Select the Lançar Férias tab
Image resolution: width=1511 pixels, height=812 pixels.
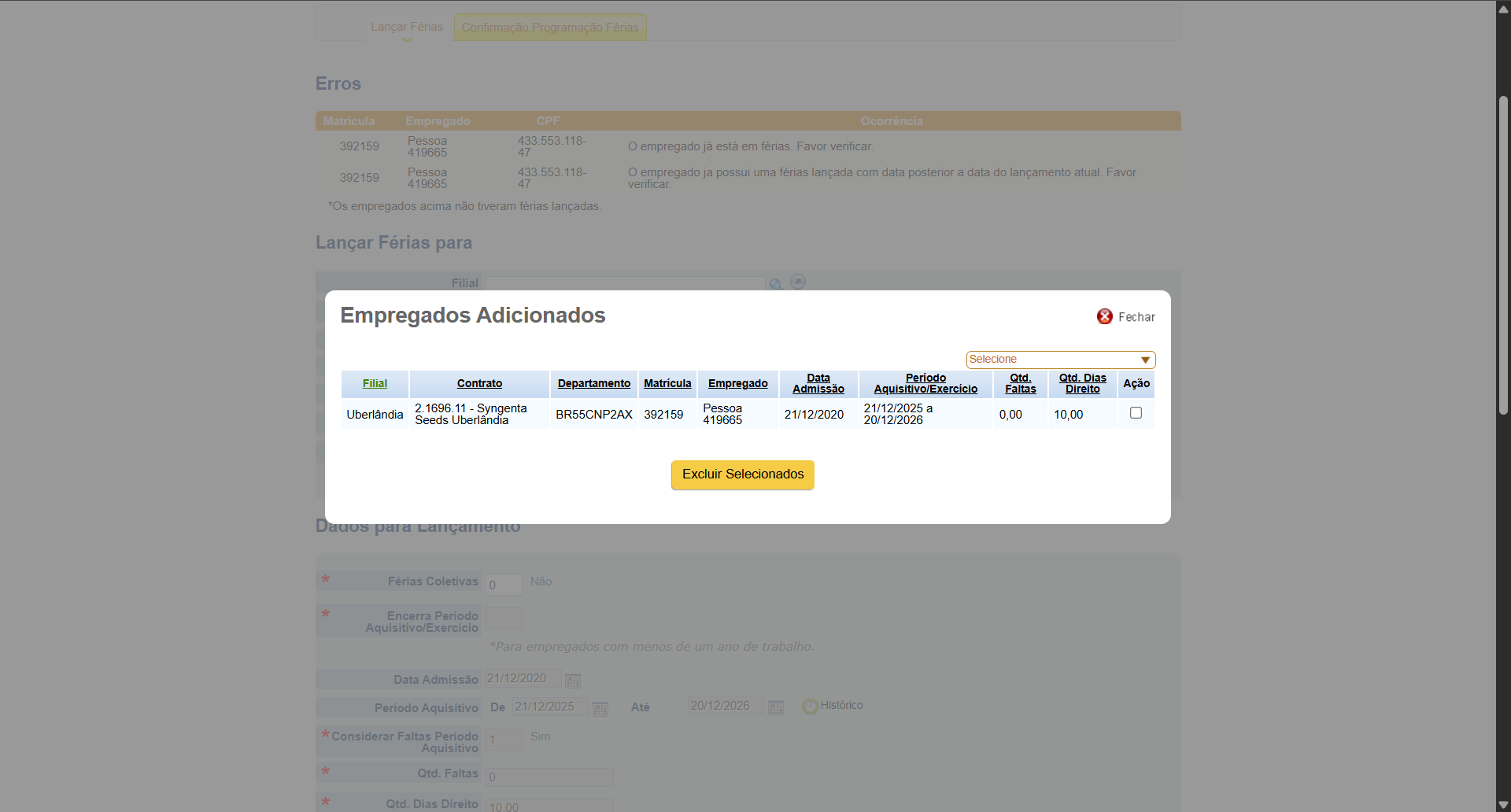click(x=407, y=27)
